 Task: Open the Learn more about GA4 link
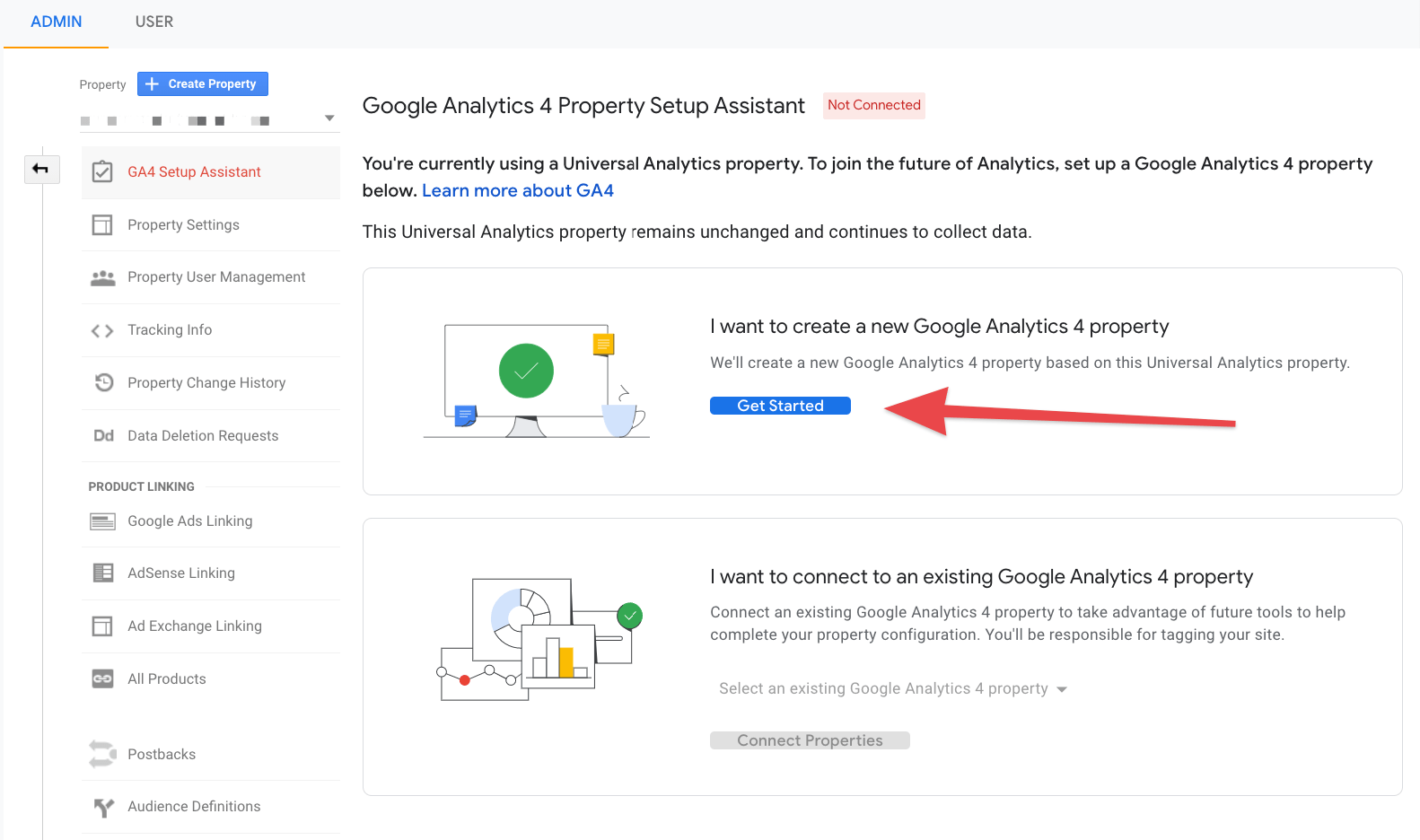518,190
